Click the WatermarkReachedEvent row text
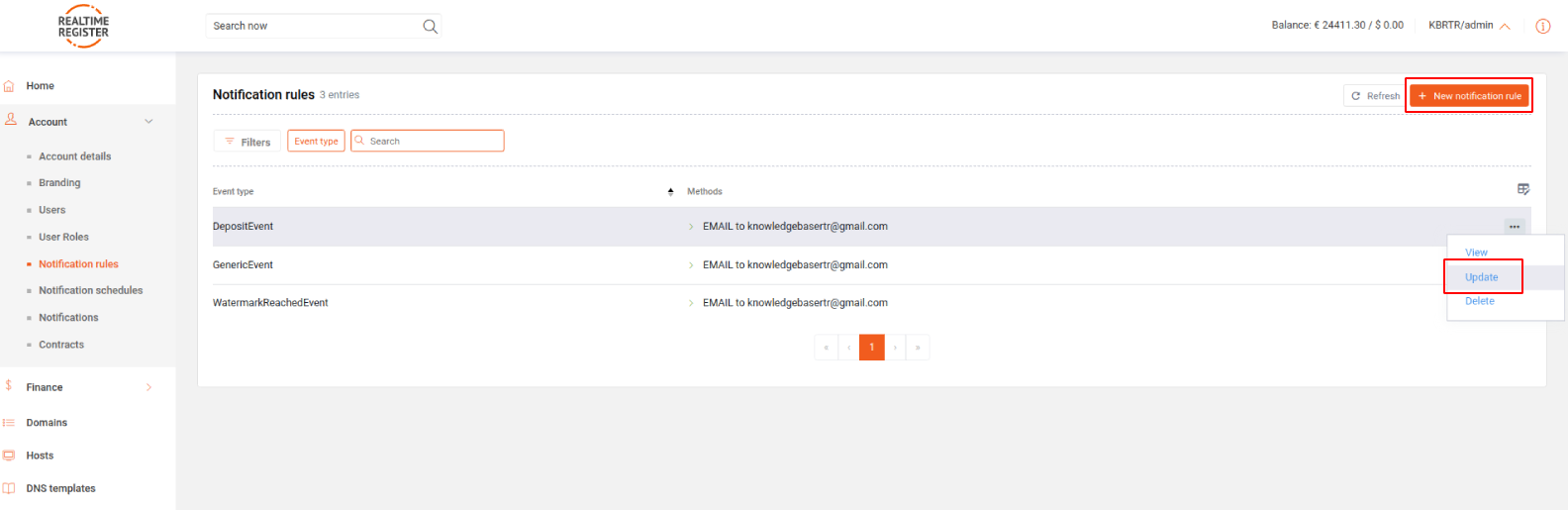The width and height of the screenshot is (1568, 510). click(x=270, y=303)
